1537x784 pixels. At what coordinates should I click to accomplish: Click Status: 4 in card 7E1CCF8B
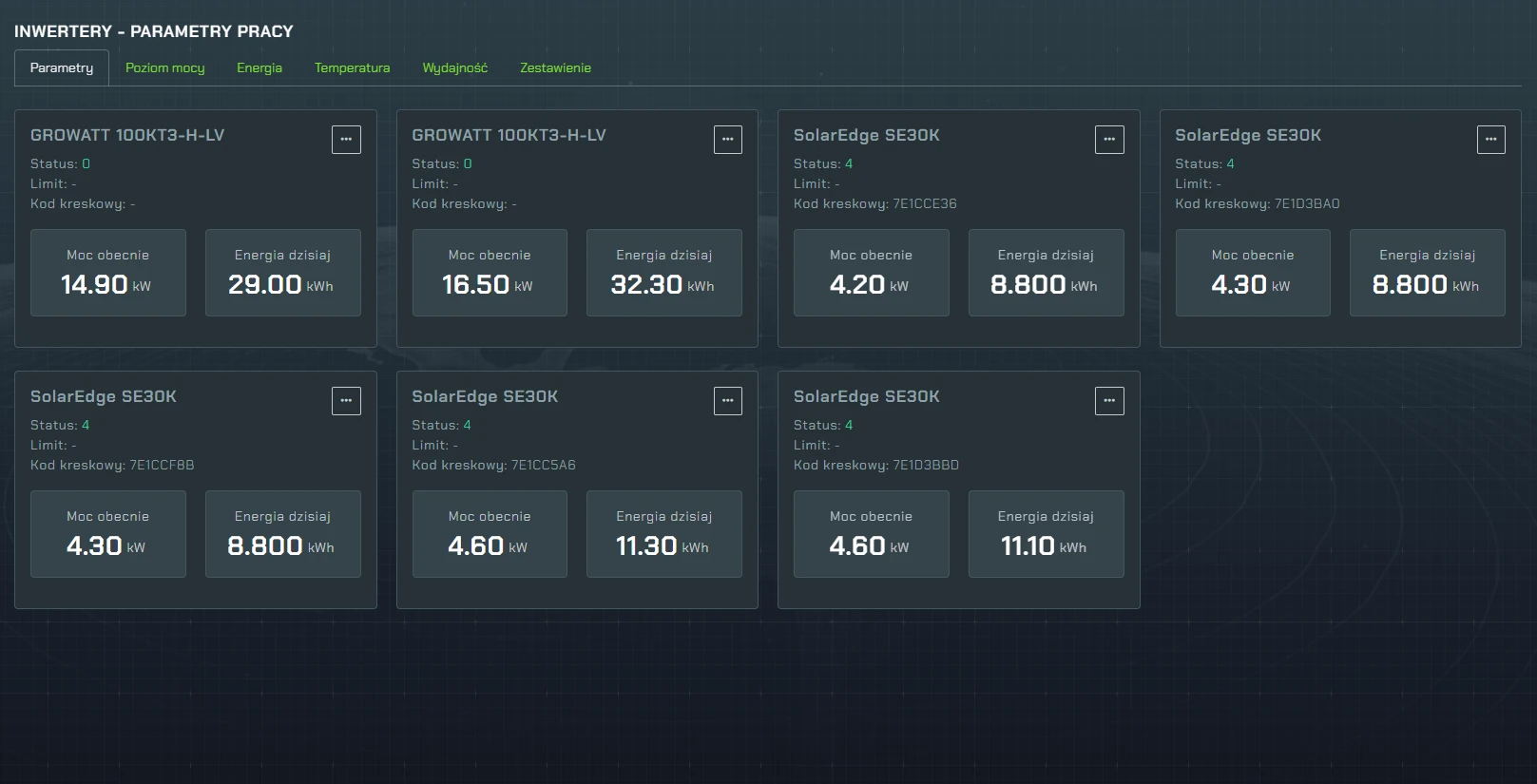(60, 425)
